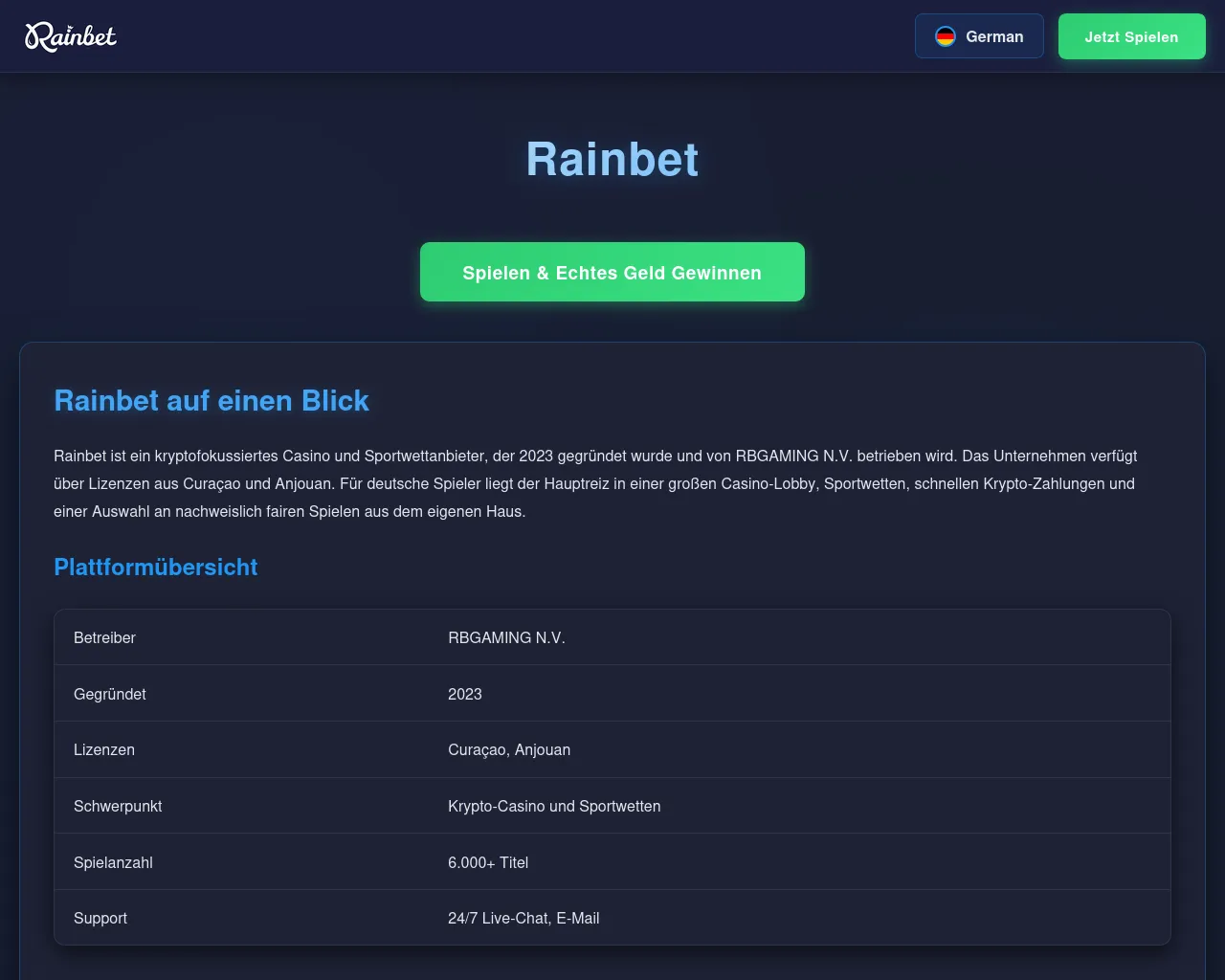Click the Betreiber row label

pos(104,637)
